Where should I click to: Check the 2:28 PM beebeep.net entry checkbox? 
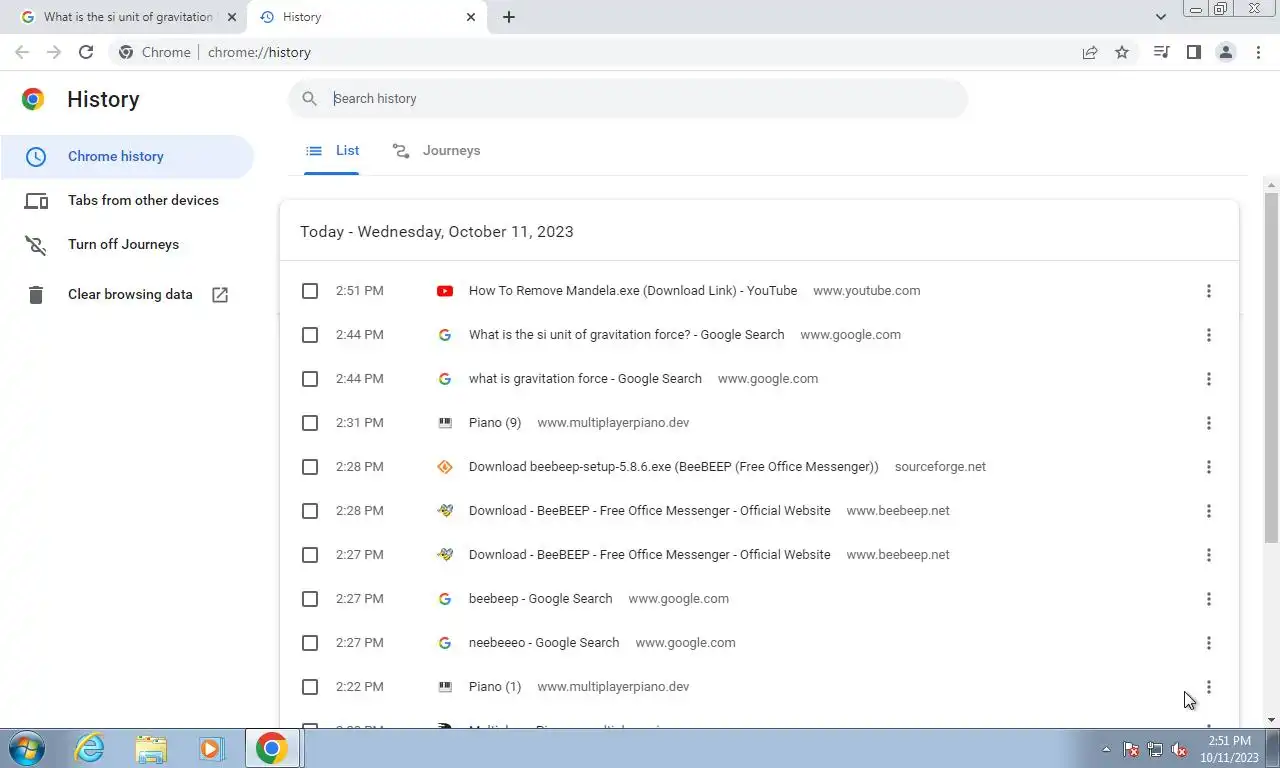pyautogui.click(x=310, y=511)
